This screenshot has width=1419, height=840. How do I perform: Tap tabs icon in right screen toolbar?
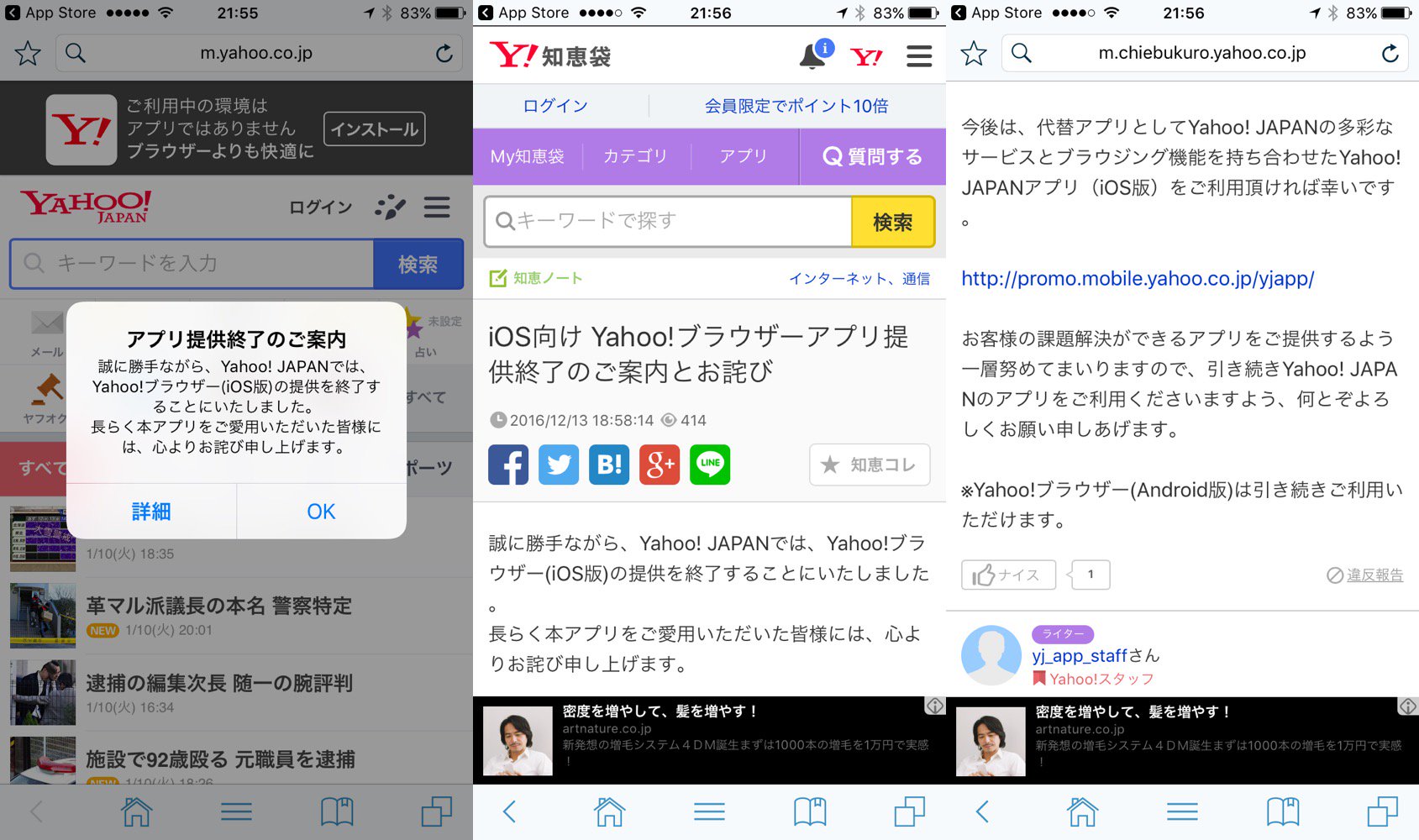[1383, 811]
